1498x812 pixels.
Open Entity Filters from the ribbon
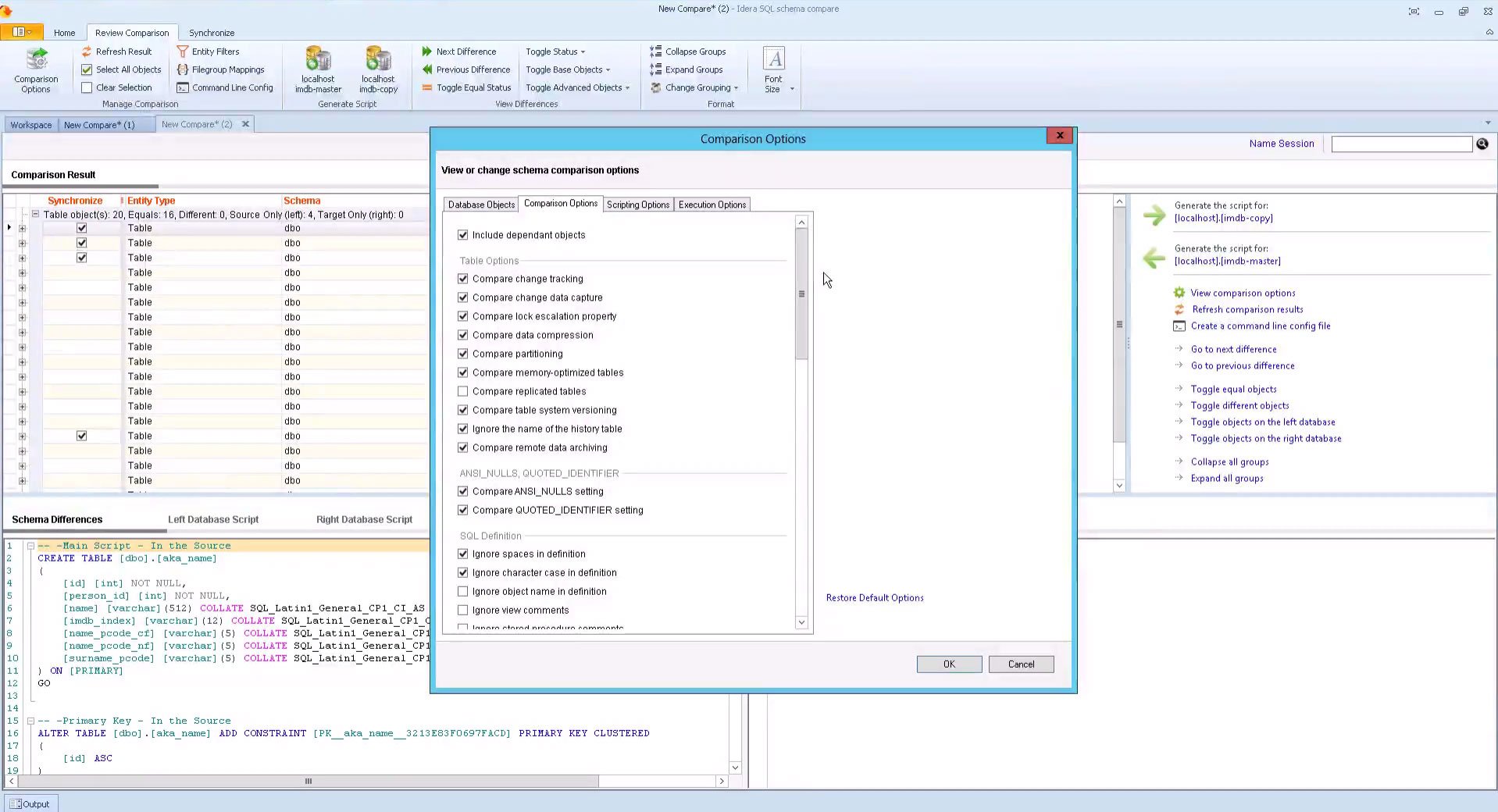click(208, 52)
